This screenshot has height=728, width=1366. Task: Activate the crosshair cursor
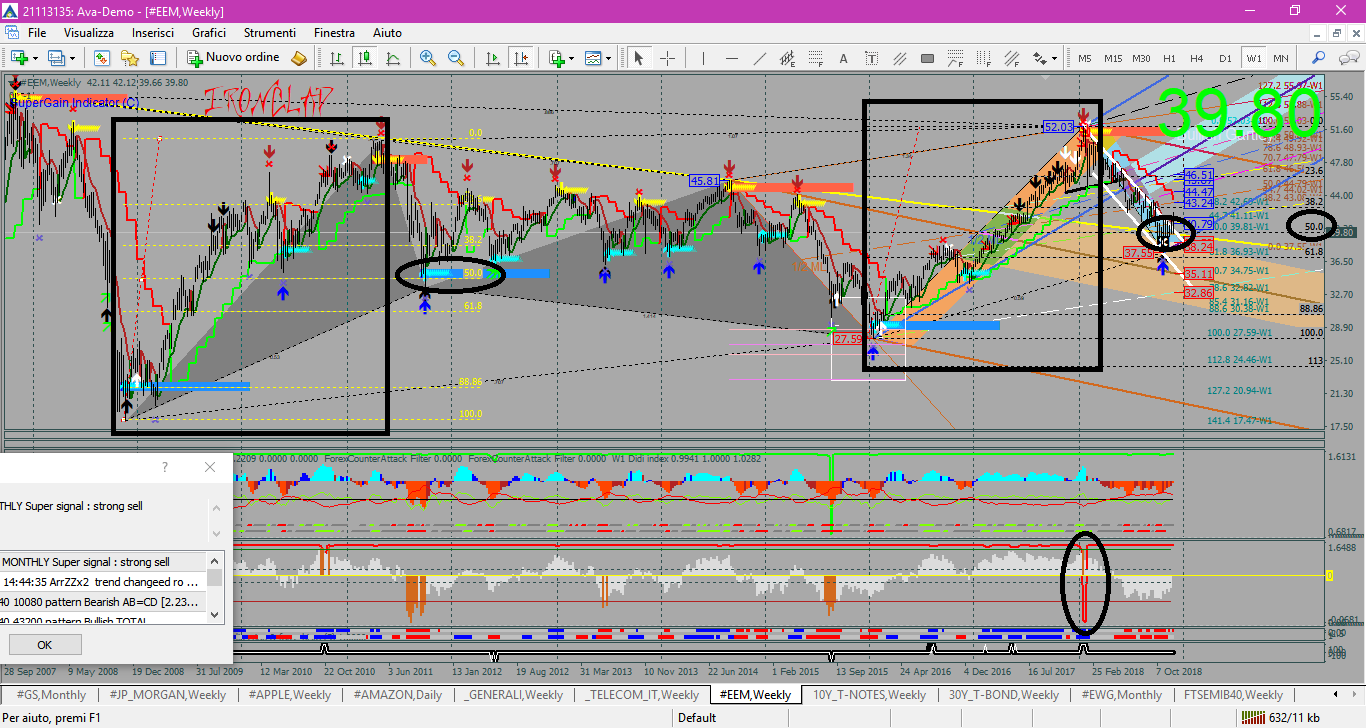pyautogui.click(x=667, y=58)
